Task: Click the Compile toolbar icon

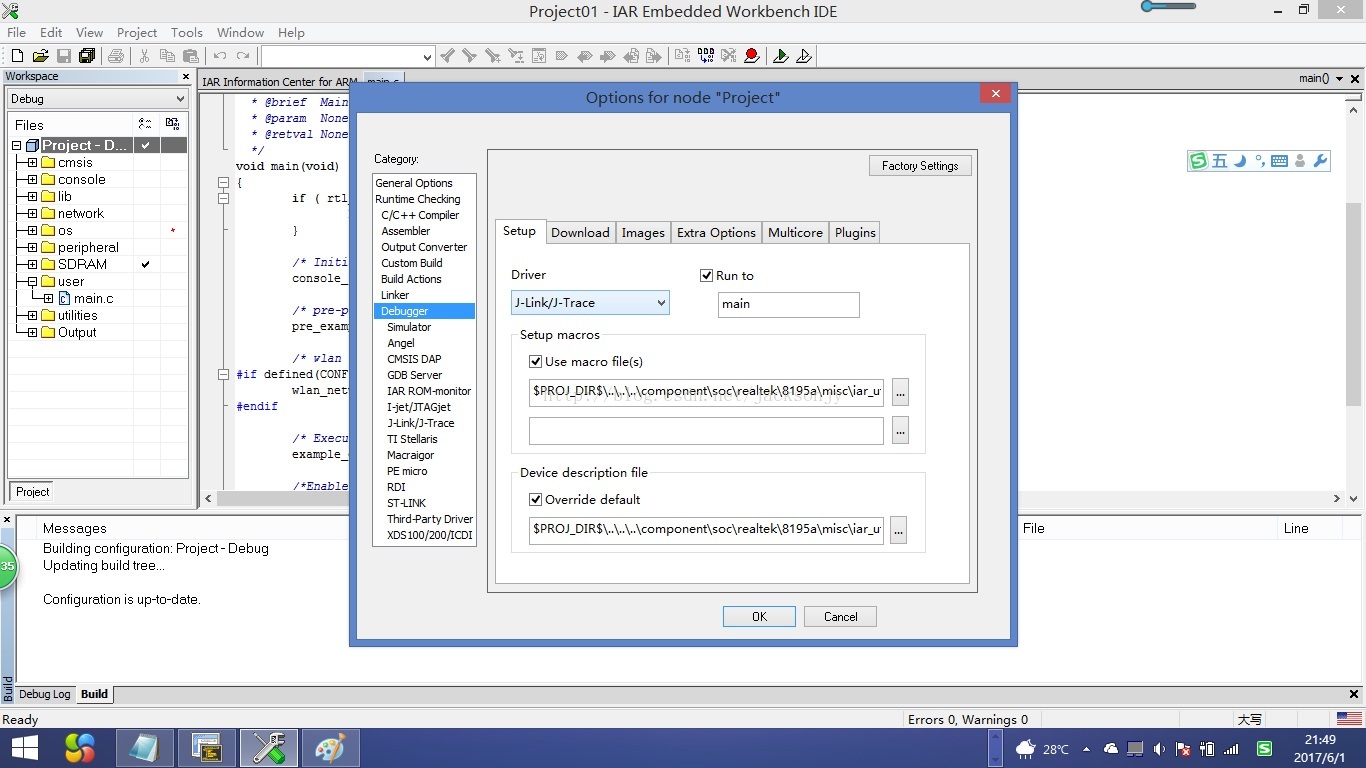Action: click(683, 56)
